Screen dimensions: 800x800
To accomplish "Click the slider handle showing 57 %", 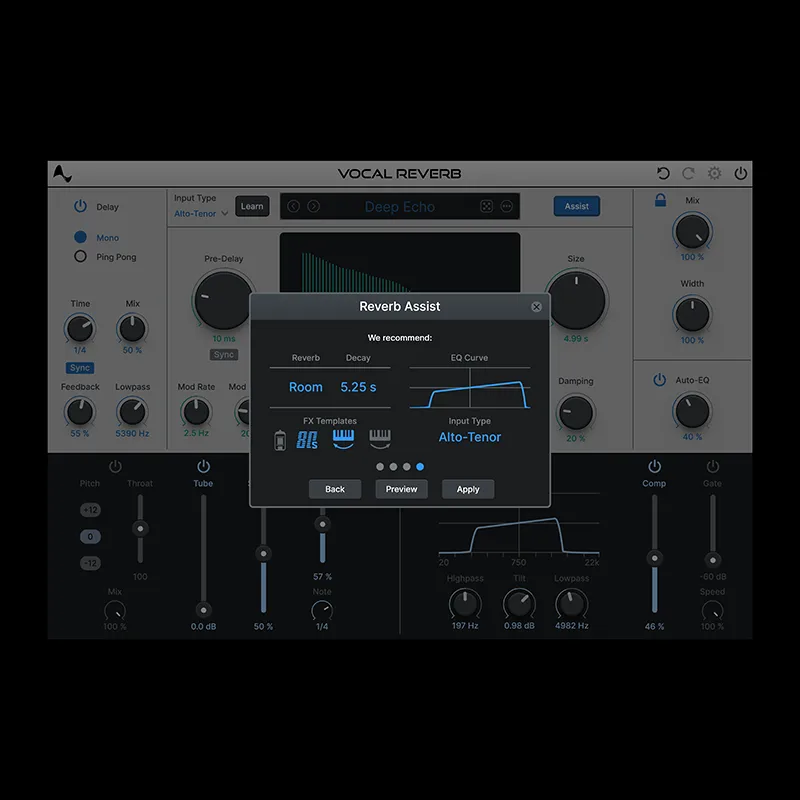I will [x=322, y=523].
